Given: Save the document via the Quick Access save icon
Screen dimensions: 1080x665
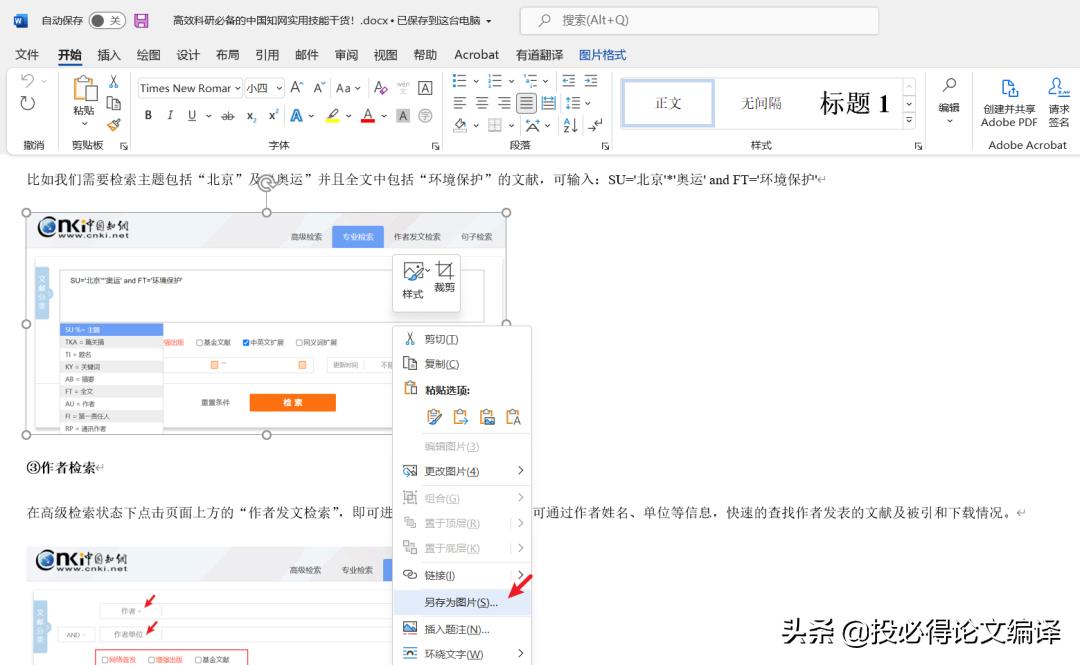Looking at the screenshot, I should tap(139, 19).
